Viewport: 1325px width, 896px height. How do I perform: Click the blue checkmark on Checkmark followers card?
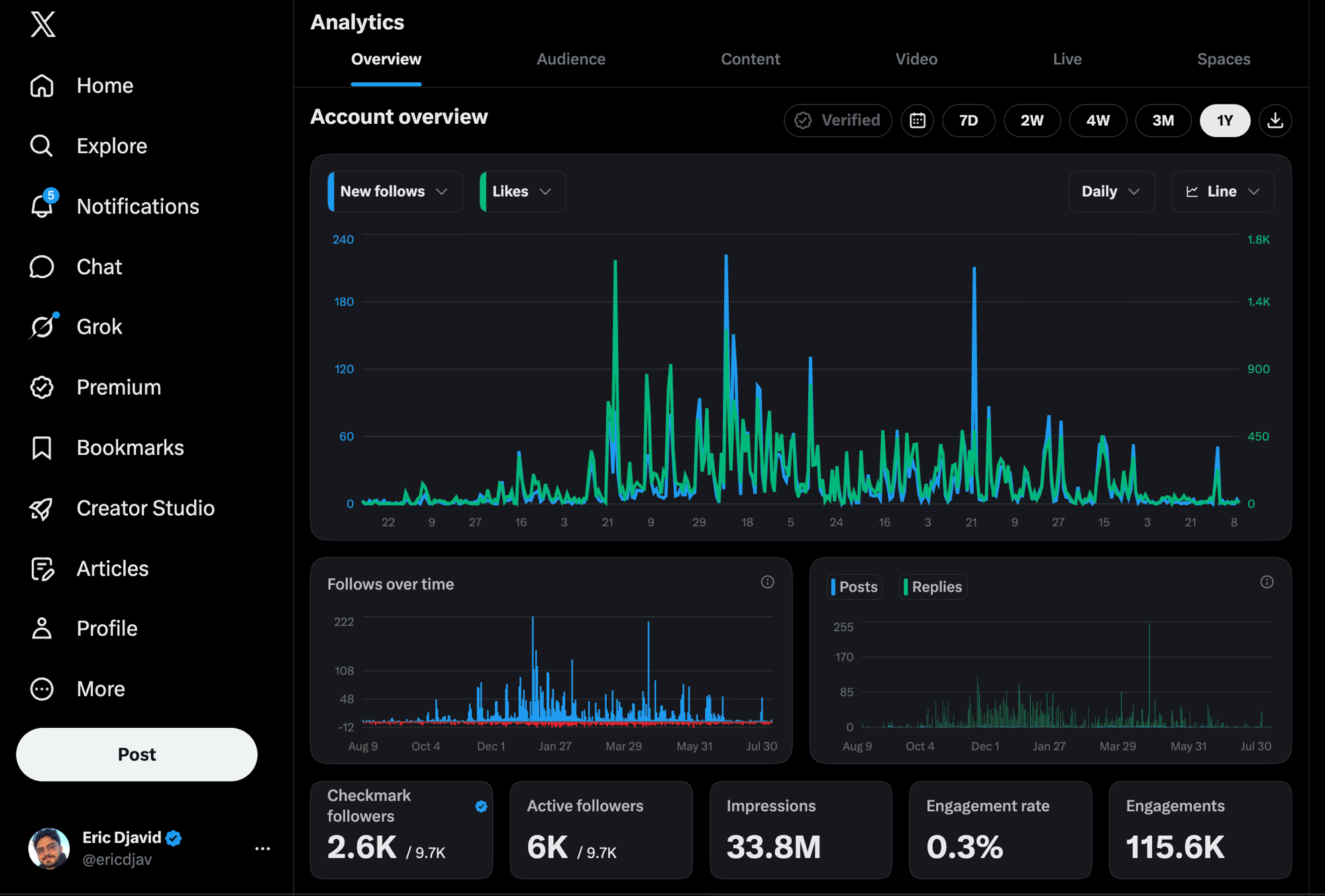pyautogui.click(x=482, y=806)
